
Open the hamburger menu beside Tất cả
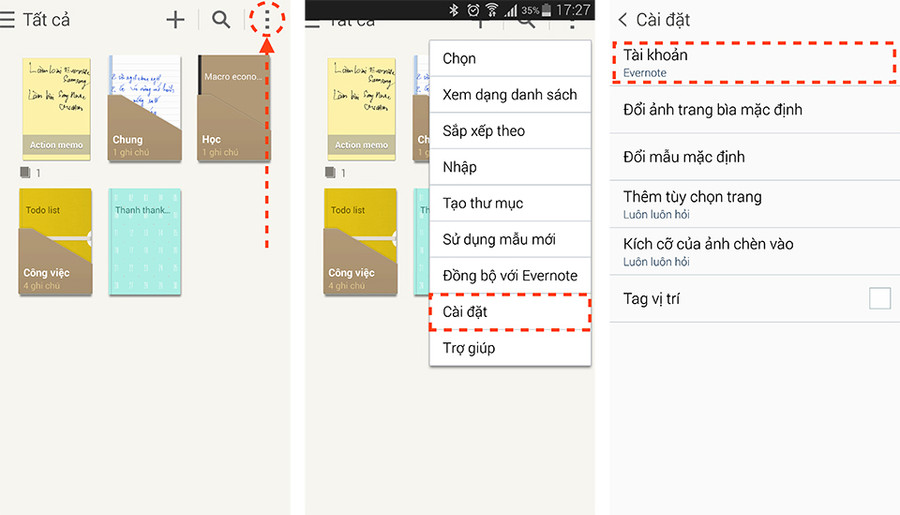tap(7, 20)
